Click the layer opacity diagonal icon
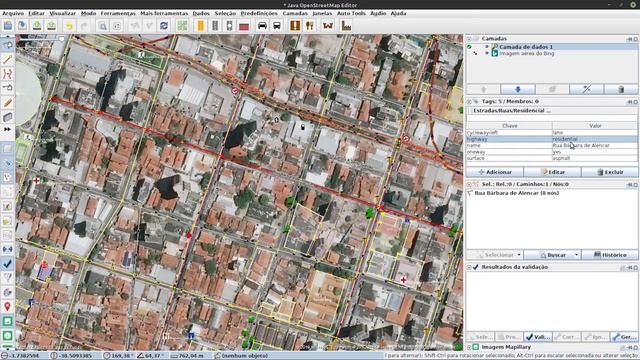This screenshot has width=640, height=360. click(x=587, y=89)
